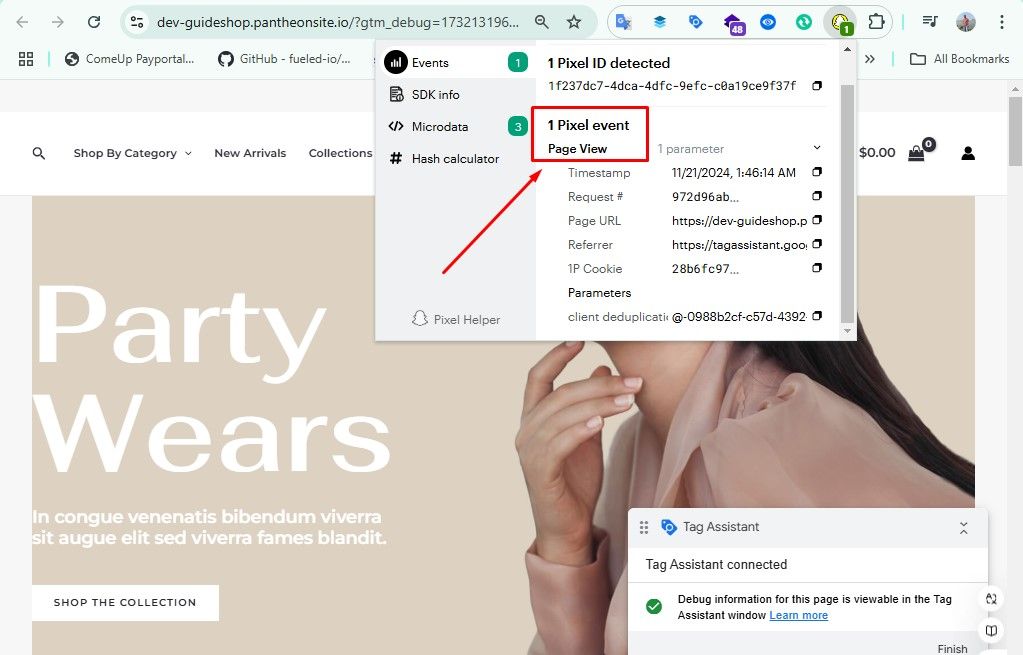Click Snap Pixel Helper extension icon

pyautogui.click(x=840, y=23)
